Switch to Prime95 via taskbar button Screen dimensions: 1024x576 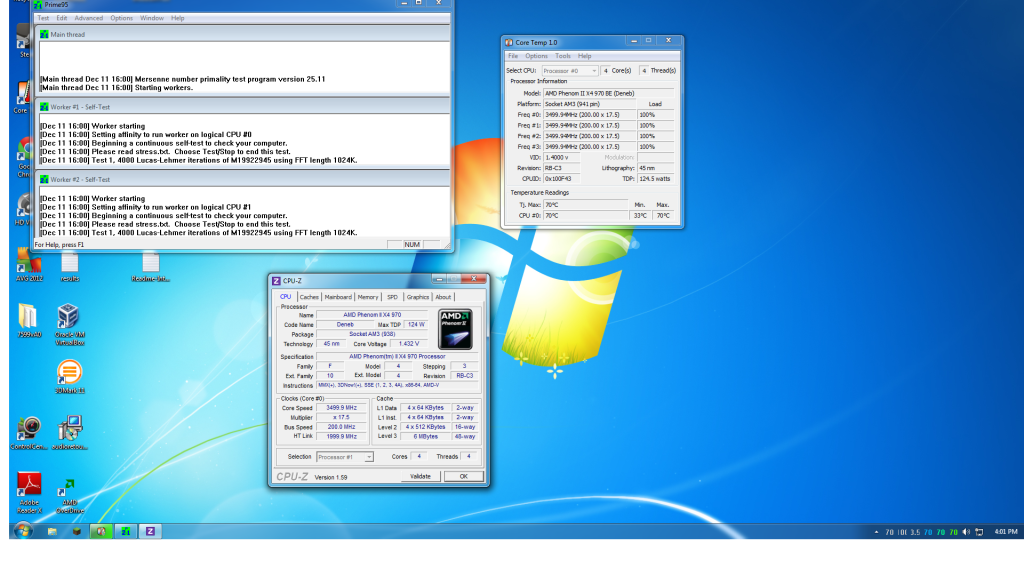pos(125,532)
